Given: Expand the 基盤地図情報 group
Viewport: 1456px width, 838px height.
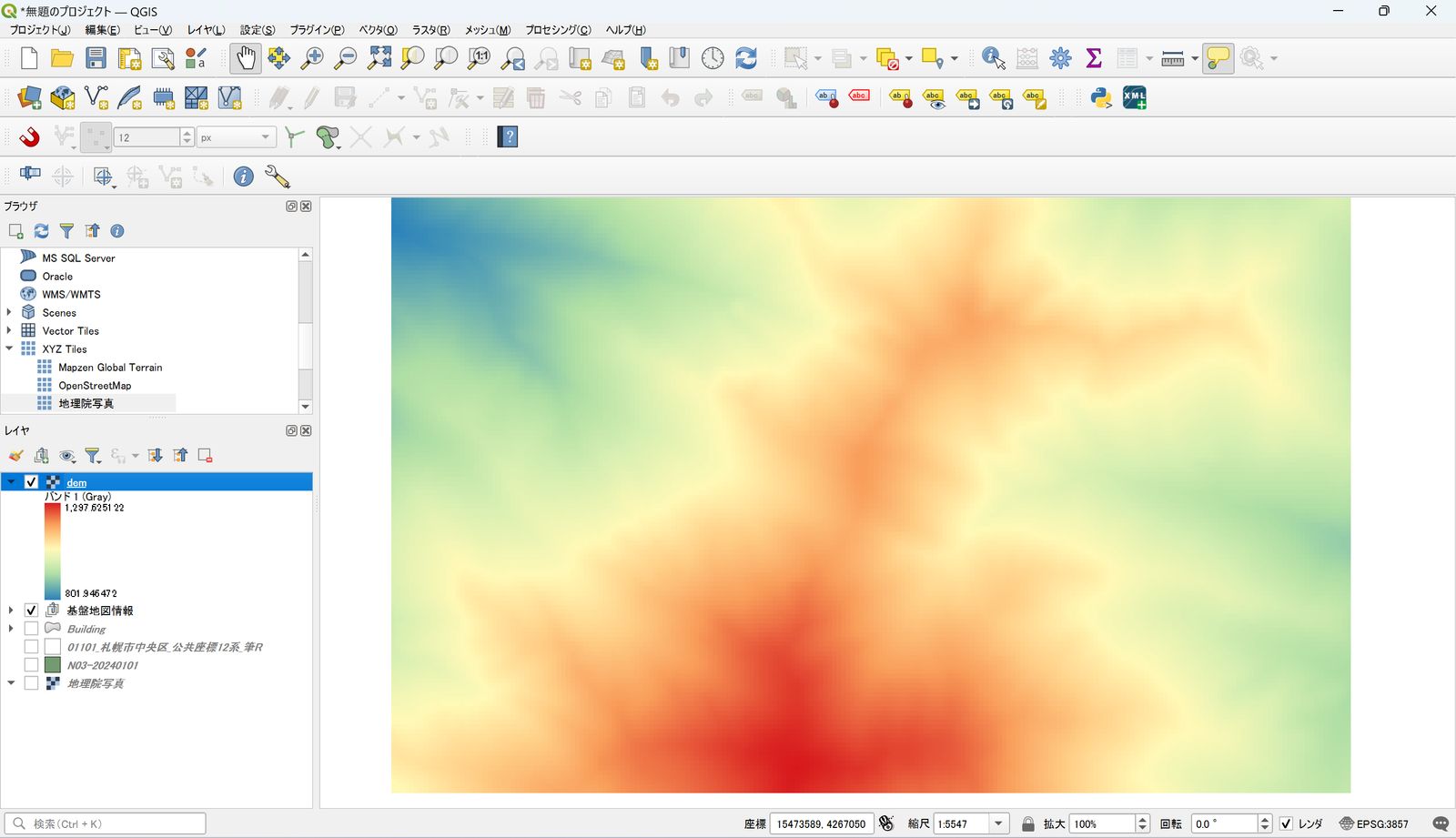Looking at the screenshot, I should click(11, 611).
